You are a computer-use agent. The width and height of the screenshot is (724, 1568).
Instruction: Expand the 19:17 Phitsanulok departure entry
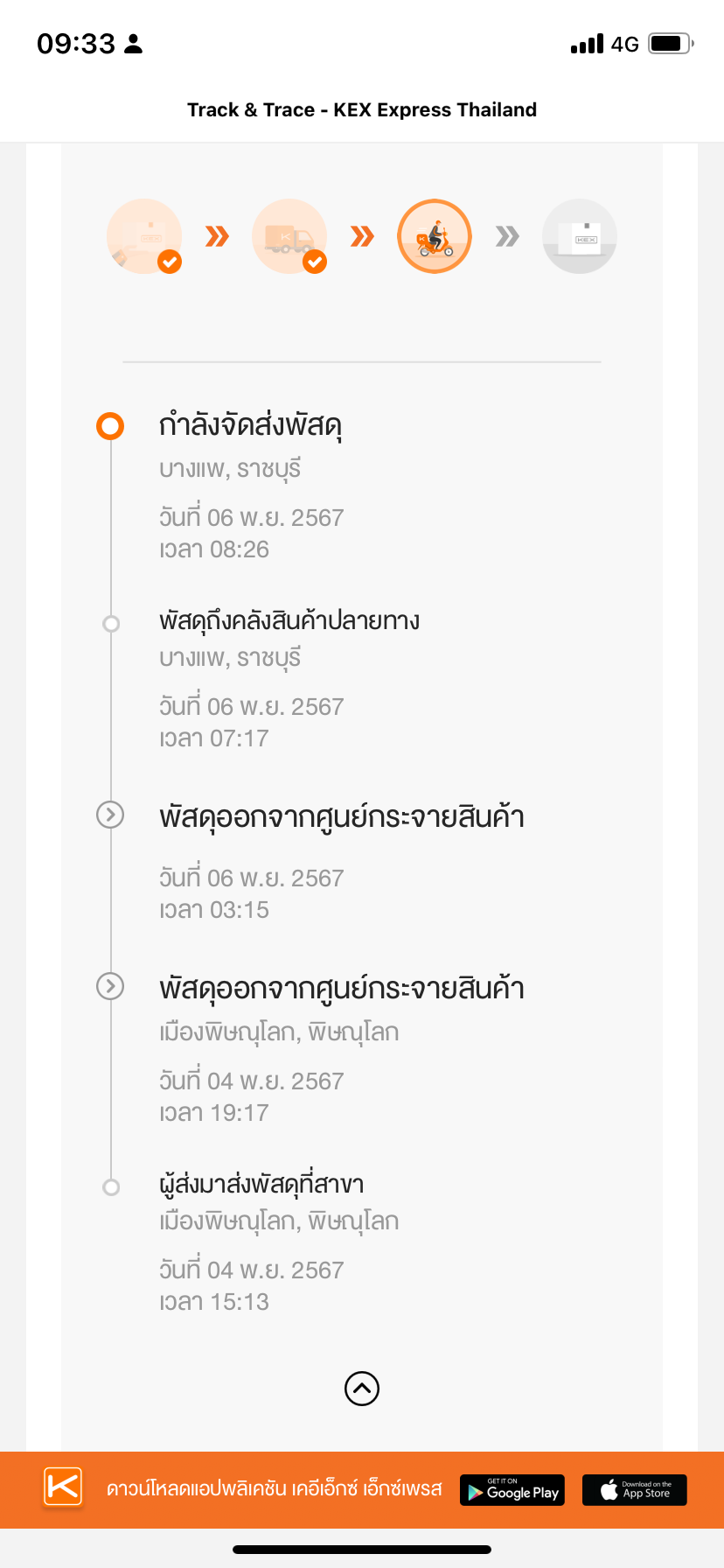[x=110, y=986]
